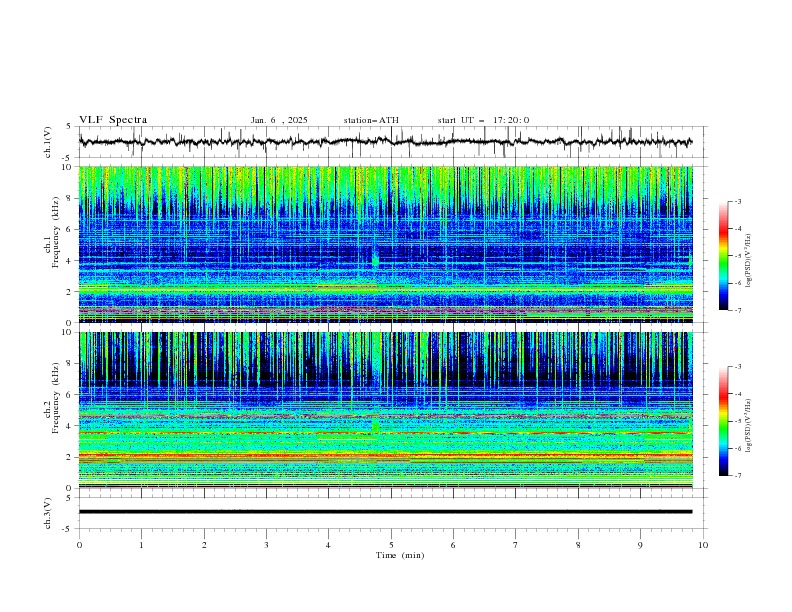Click the ch.2 color bar "-3" label
Image resolution: width=792 pixels, height=612 pixels.
[x=738, y=367]
